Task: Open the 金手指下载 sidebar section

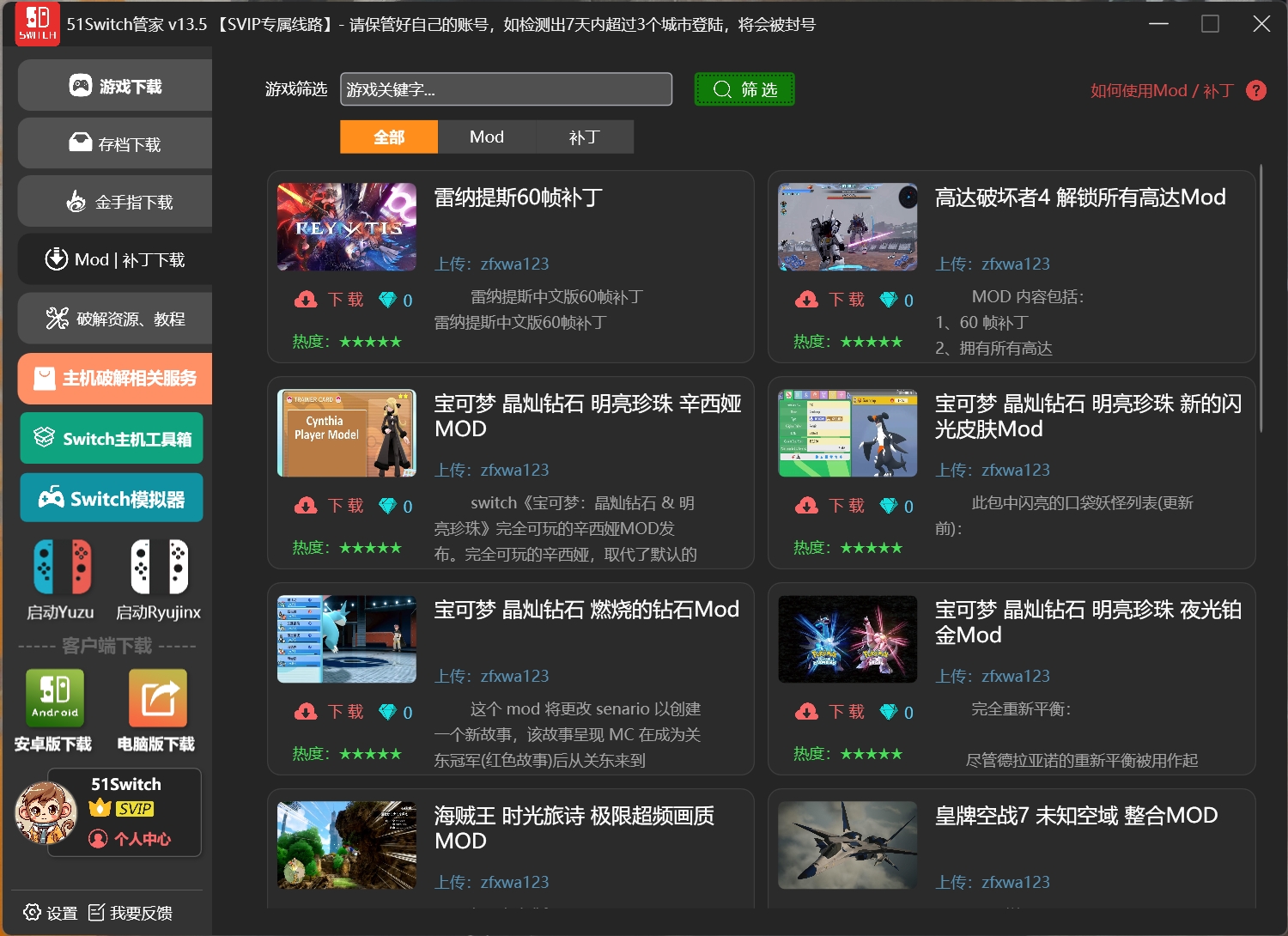Action: pos(115,202)
